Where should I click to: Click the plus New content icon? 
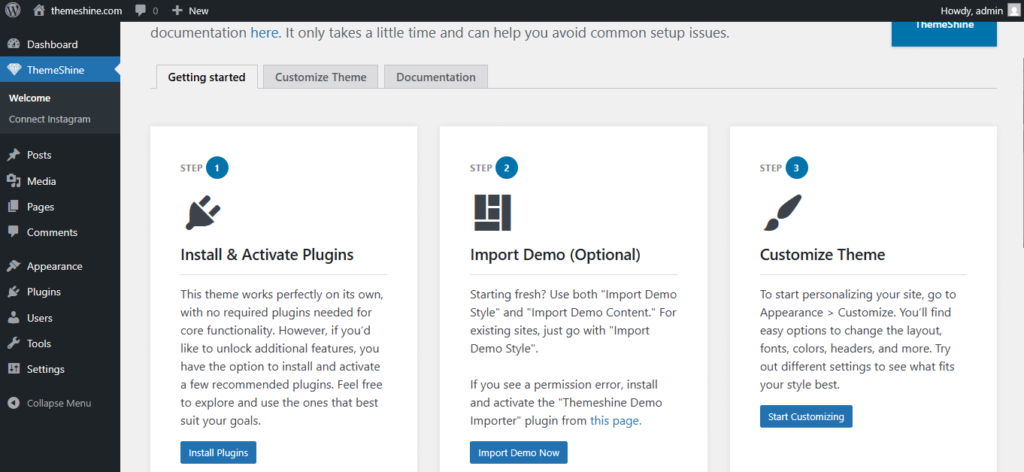click(177, 10)
